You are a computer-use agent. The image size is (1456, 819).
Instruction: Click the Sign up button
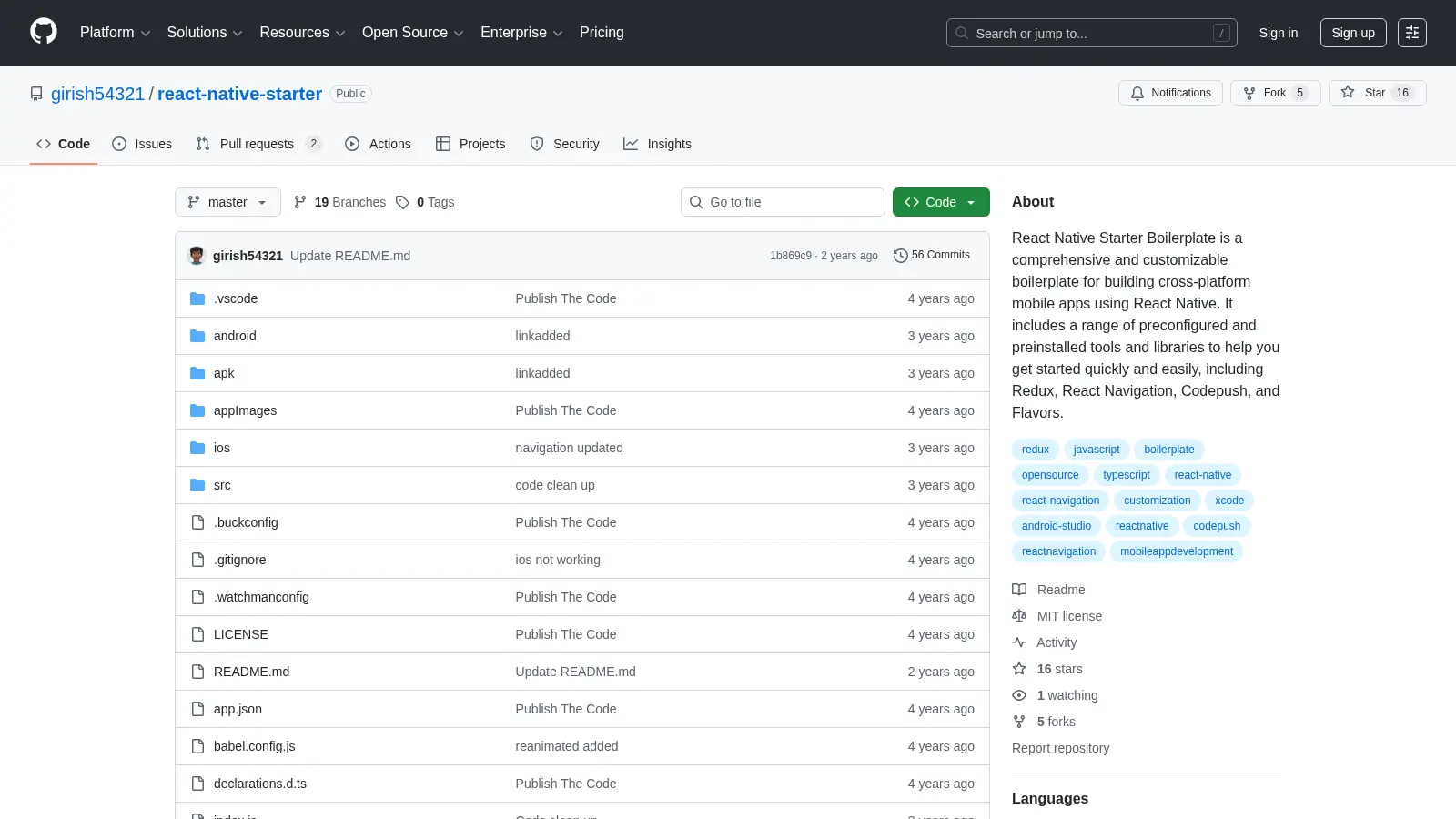click(x=1353, y=33)
